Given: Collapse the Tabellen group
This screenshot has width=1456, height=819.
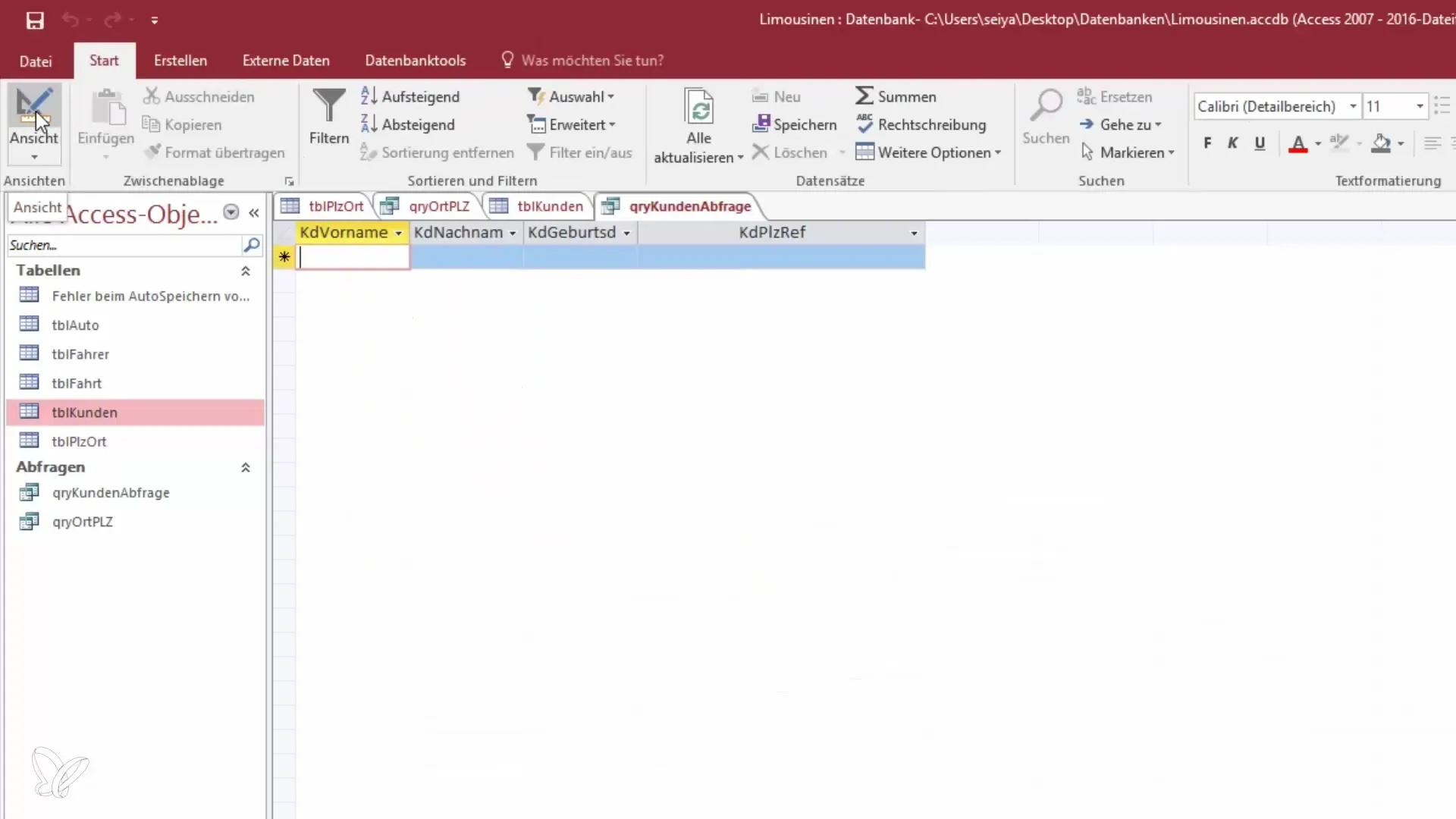Looking at the screenshot, I should [246, 271].
